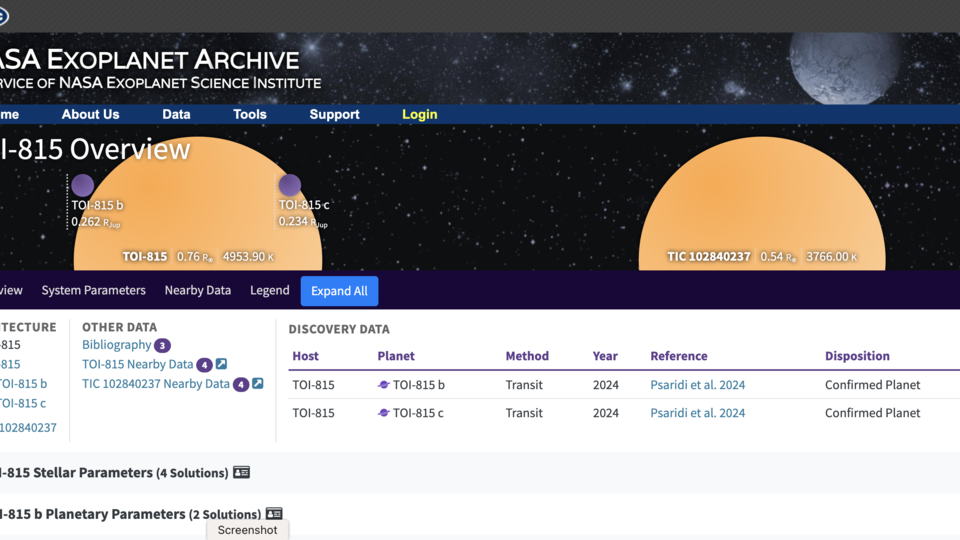
Task: Click planet icon beside TOI-815 b in table
Action: pos(383,385)
